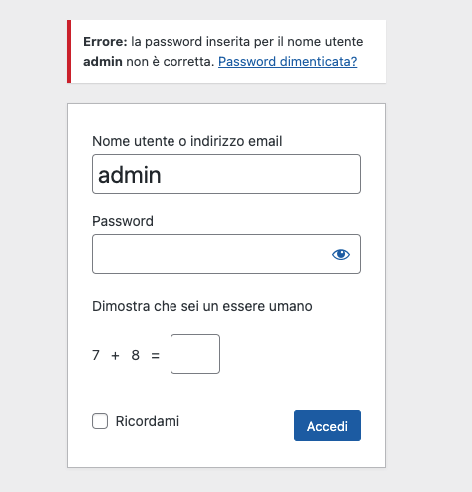Click the Ricordami label text
Viewport: 472px width, 492px height.
click(x=147, y=421)
